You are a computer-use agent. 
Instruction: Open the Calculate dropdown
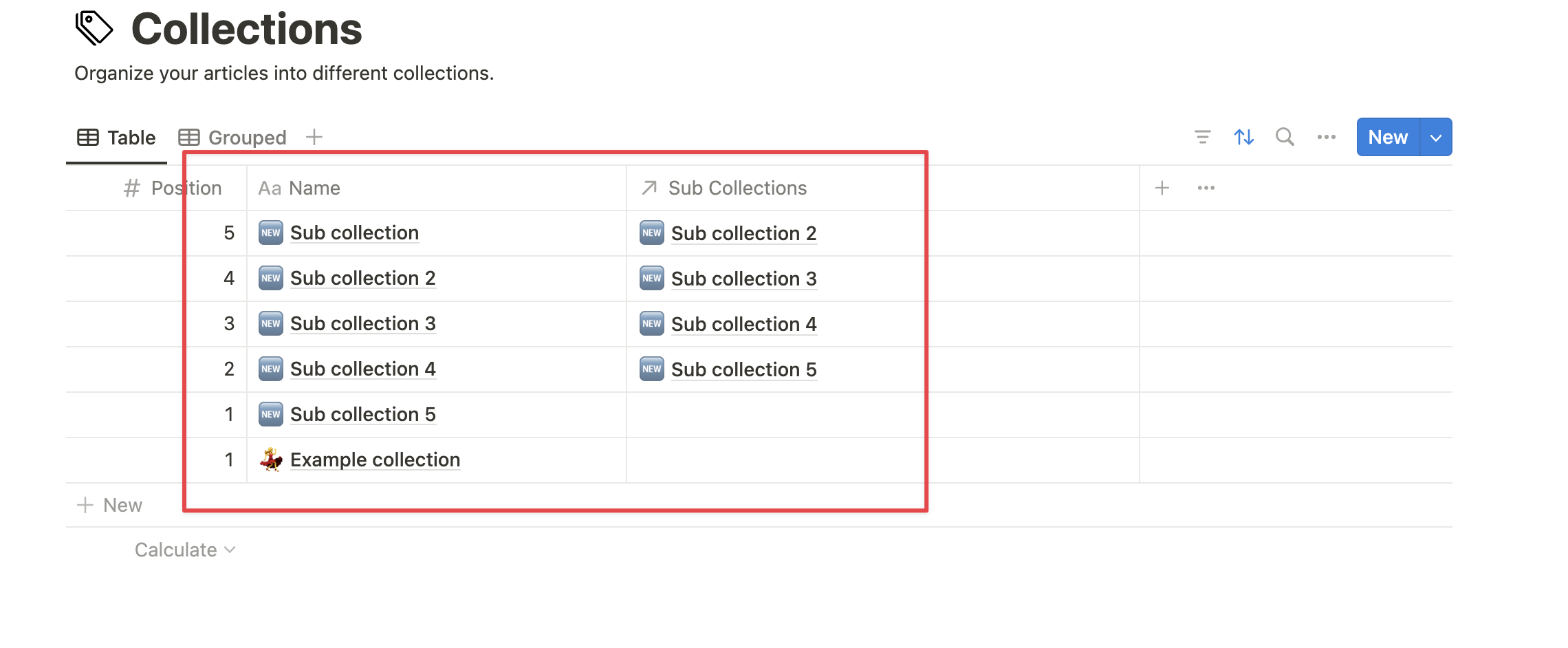(185, 550)
